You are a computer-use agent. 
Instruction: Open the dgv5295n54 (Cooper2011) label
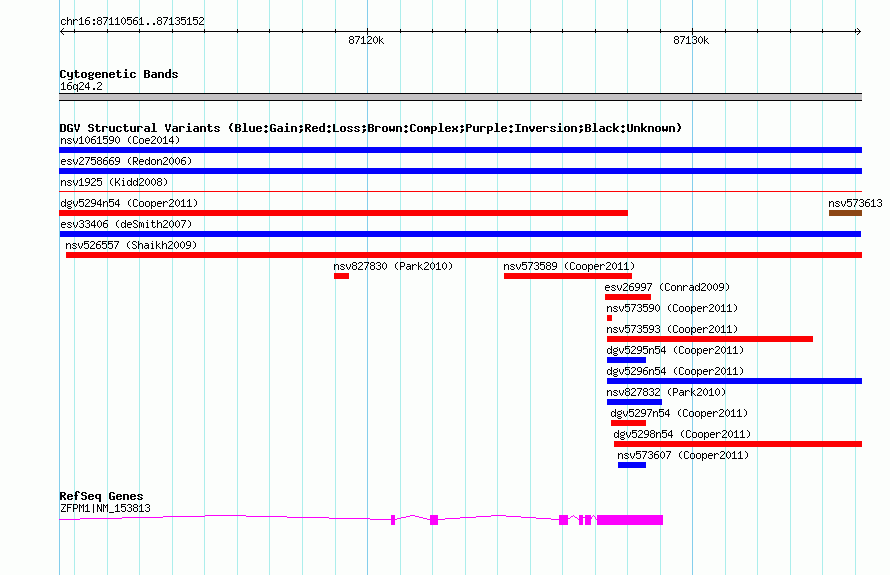[675, 350]
